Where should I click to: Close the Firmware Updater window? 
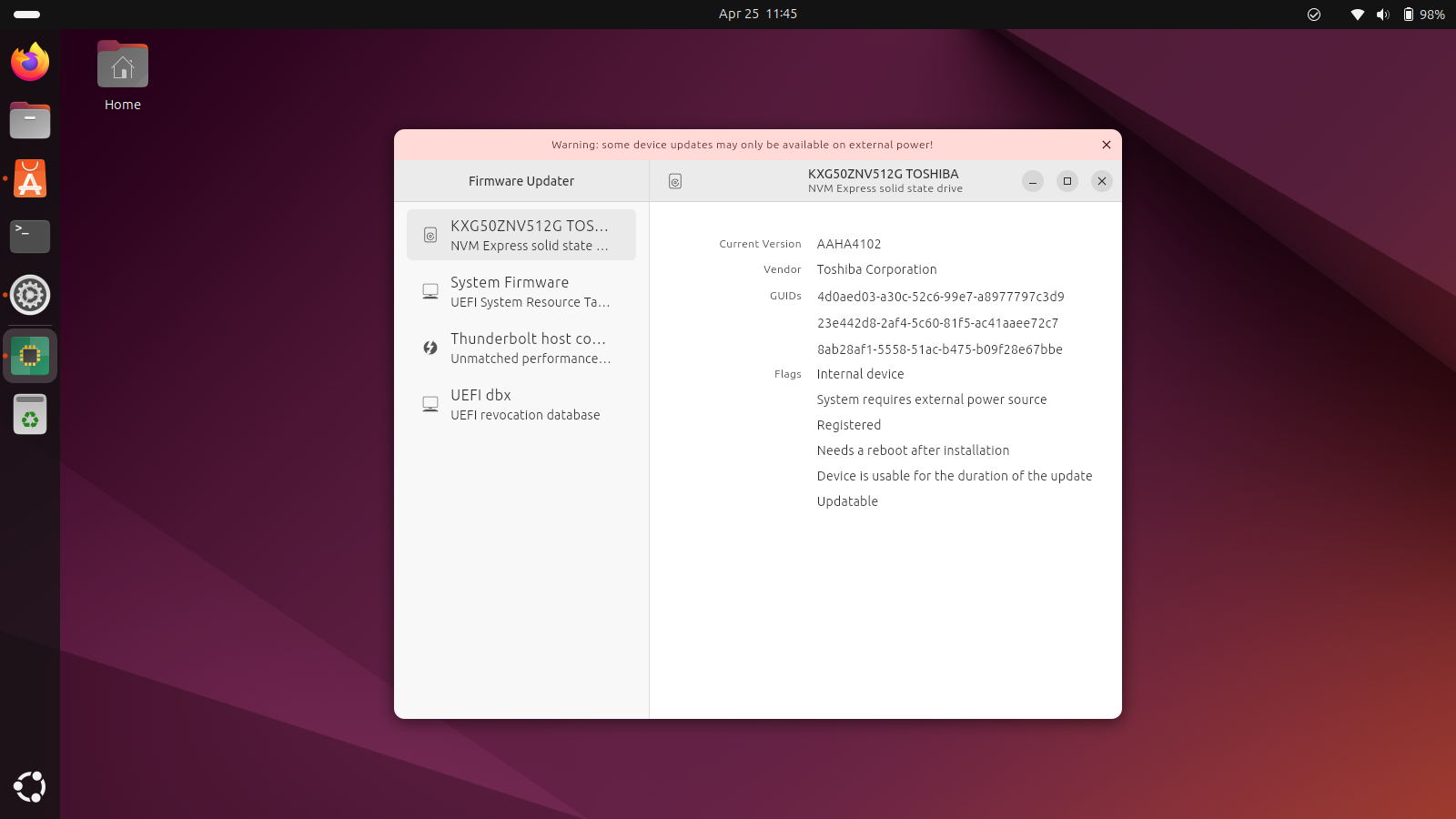[x=1102, y=181]
